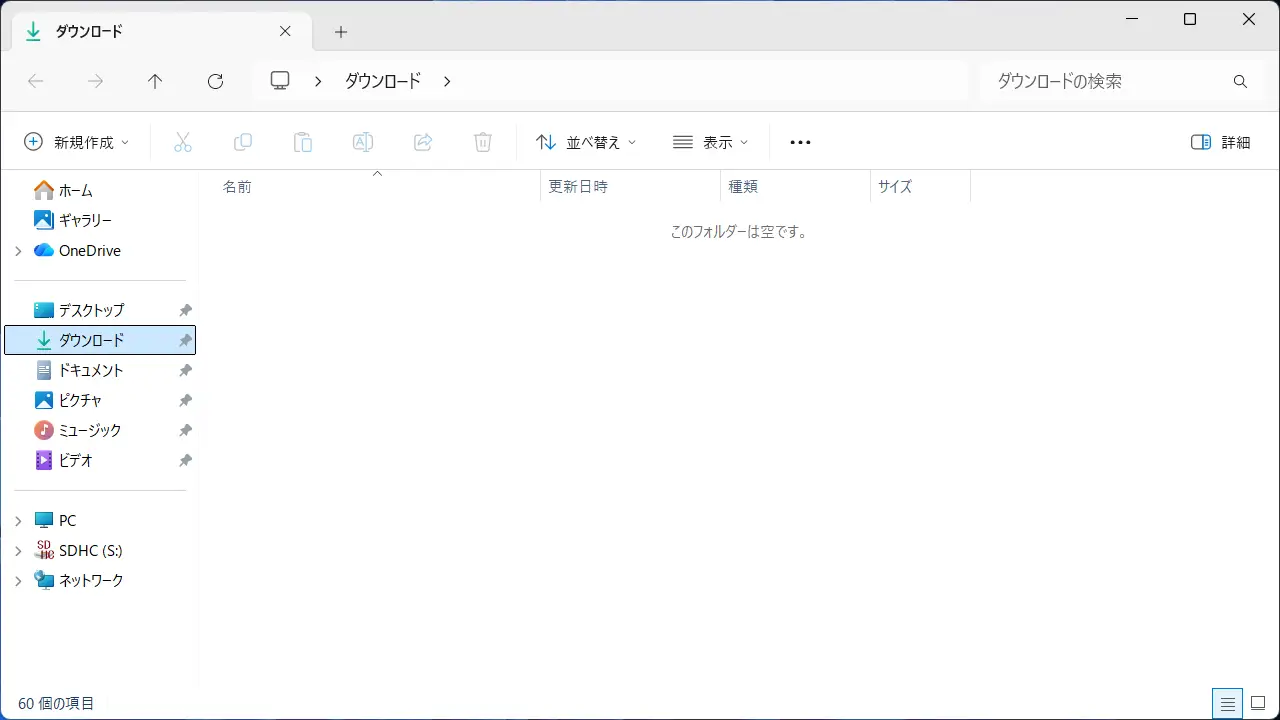Open the ... see-more menu

pos(799,141)
